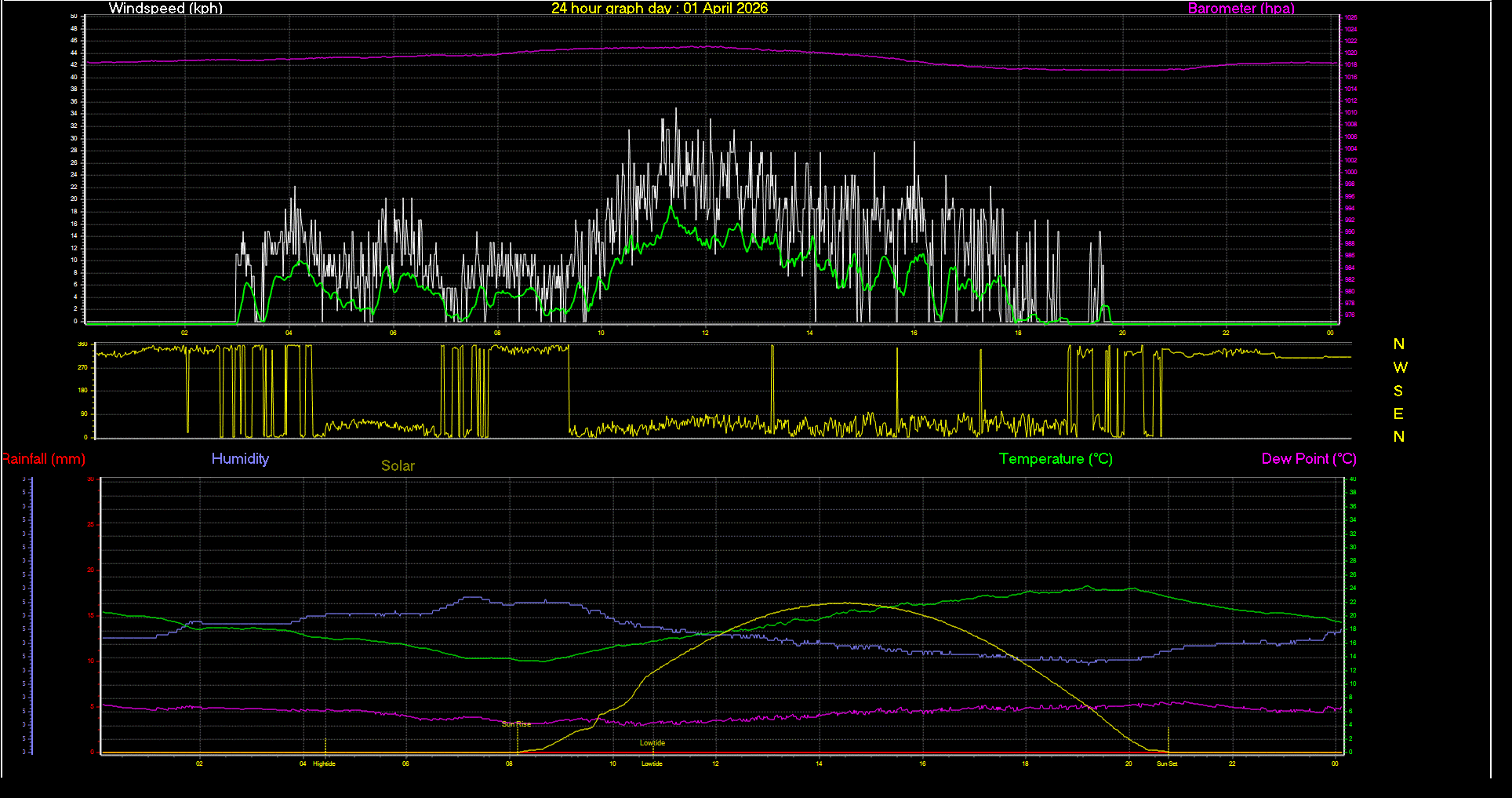Click the 24 hour graph title text
Viewport: 1512px width, 798px height.
[660, 9]
